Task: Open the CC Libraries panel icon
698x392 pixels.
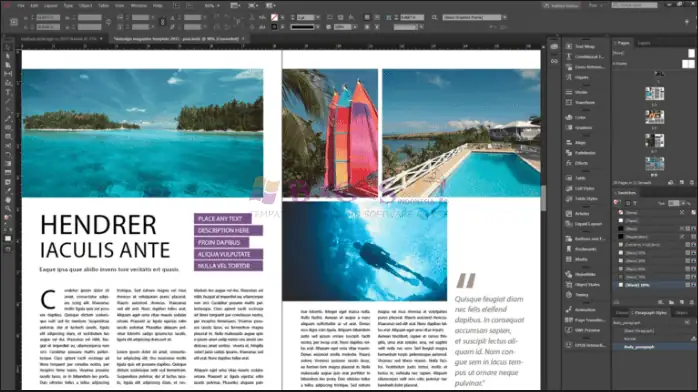Action: coord(554,46)
